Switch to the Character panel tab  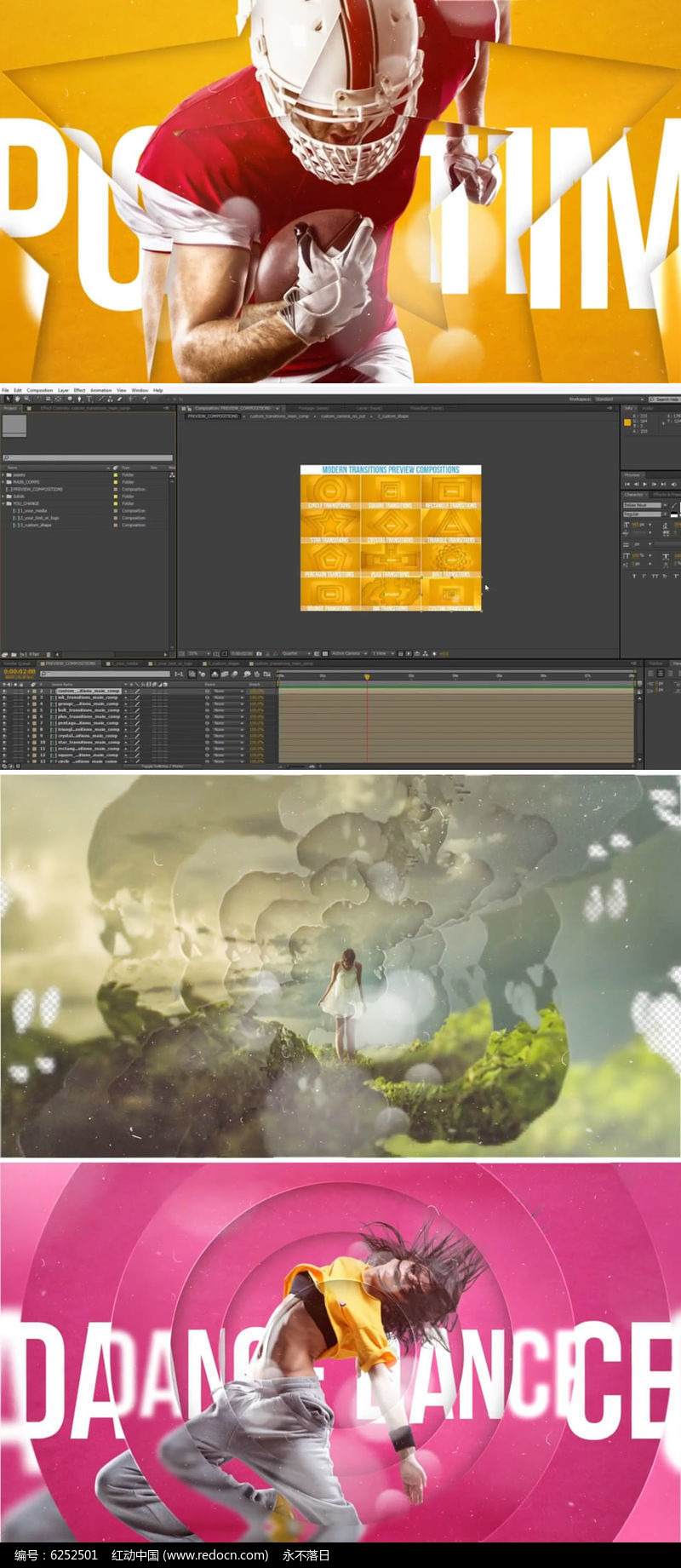coord(634,494)
